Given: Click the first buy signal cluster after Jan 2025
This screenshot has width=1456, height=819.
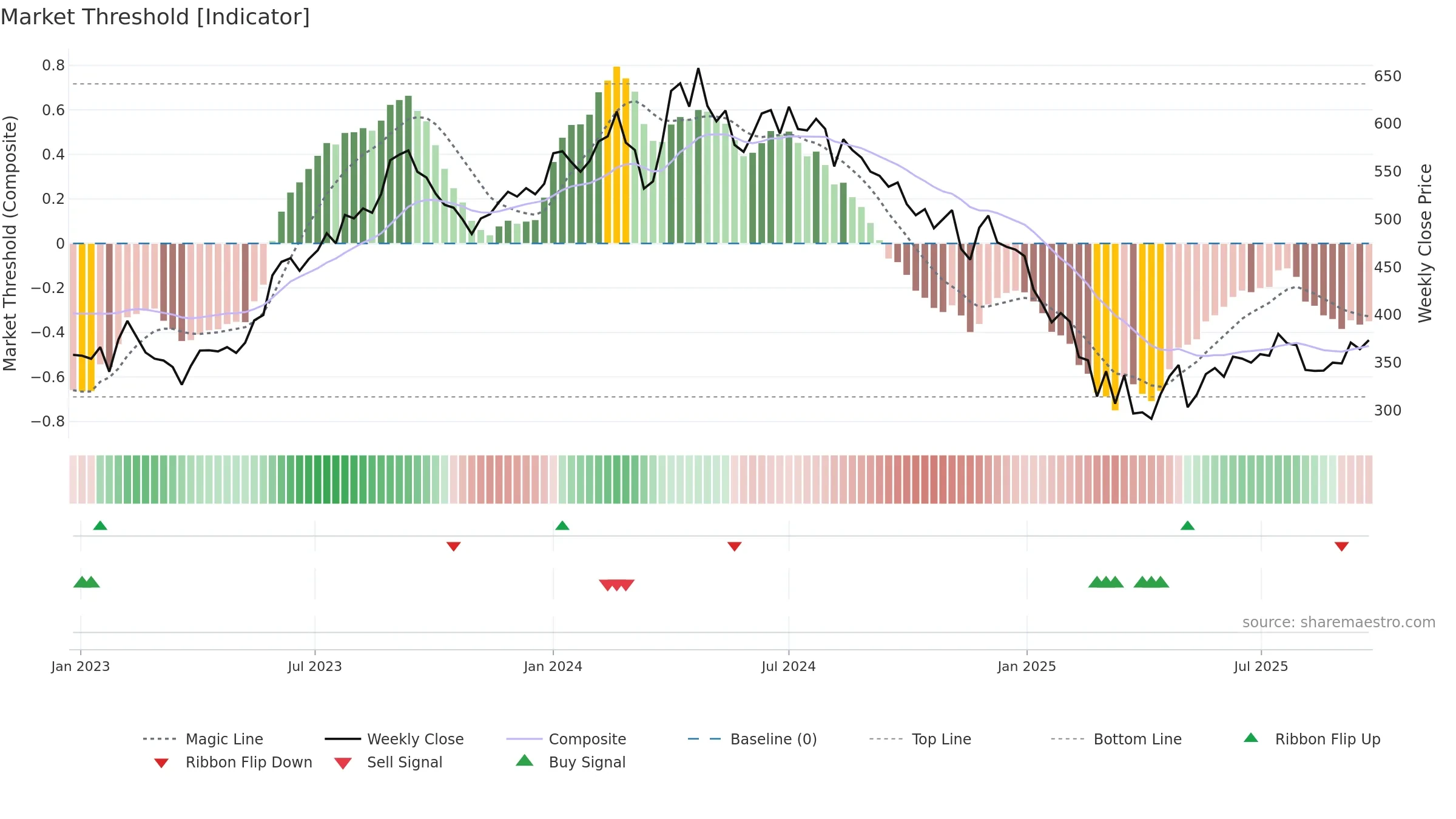Looking at the screenshot, I should (x=1106, y=582).
